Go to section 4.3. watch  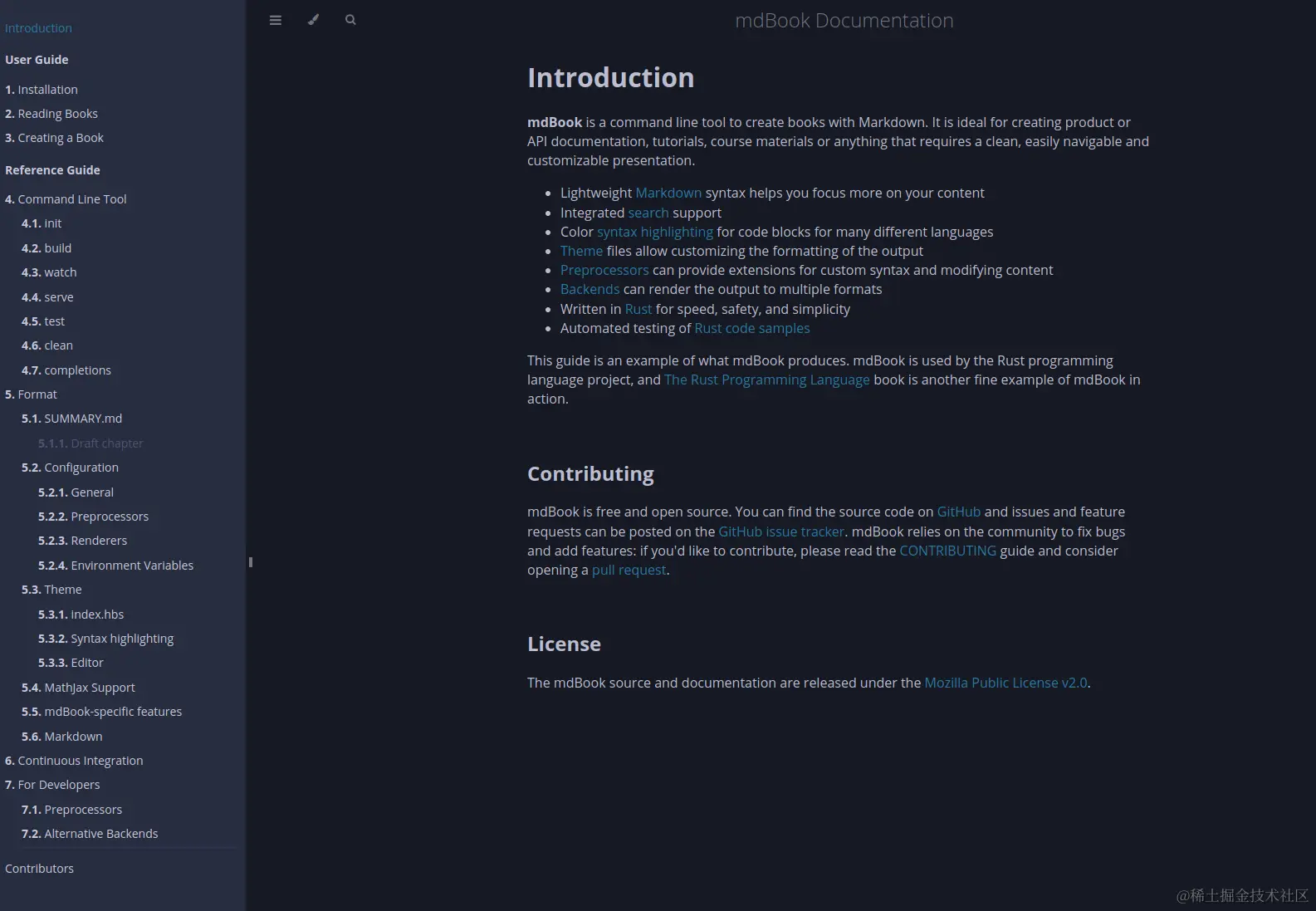pos(49,272)
